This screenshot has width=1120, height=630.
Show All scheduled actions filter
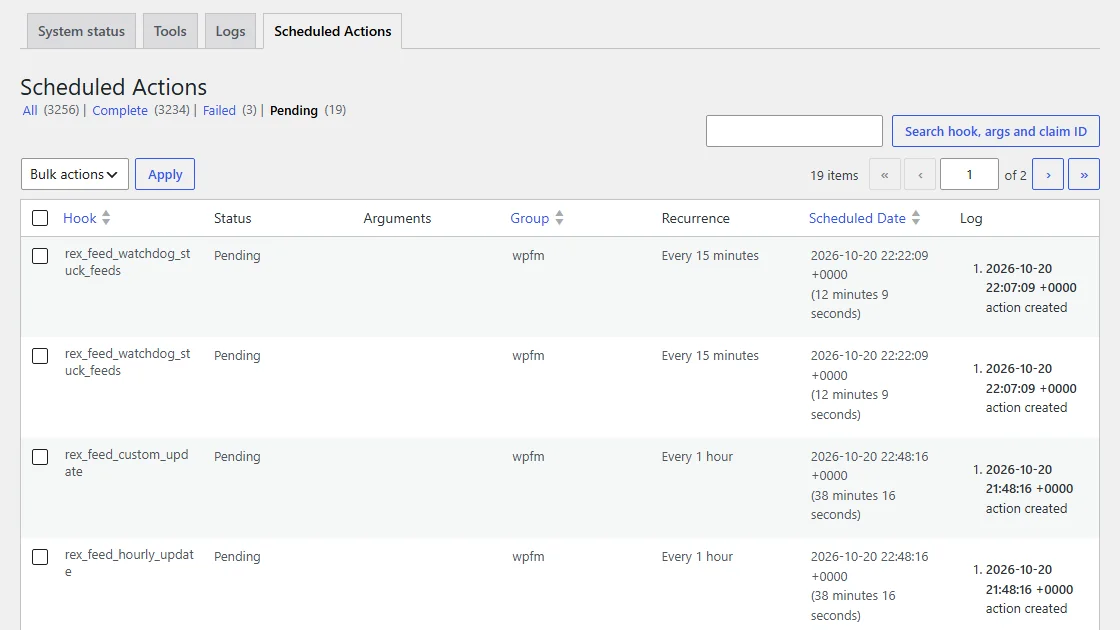[x=30, y=110]
